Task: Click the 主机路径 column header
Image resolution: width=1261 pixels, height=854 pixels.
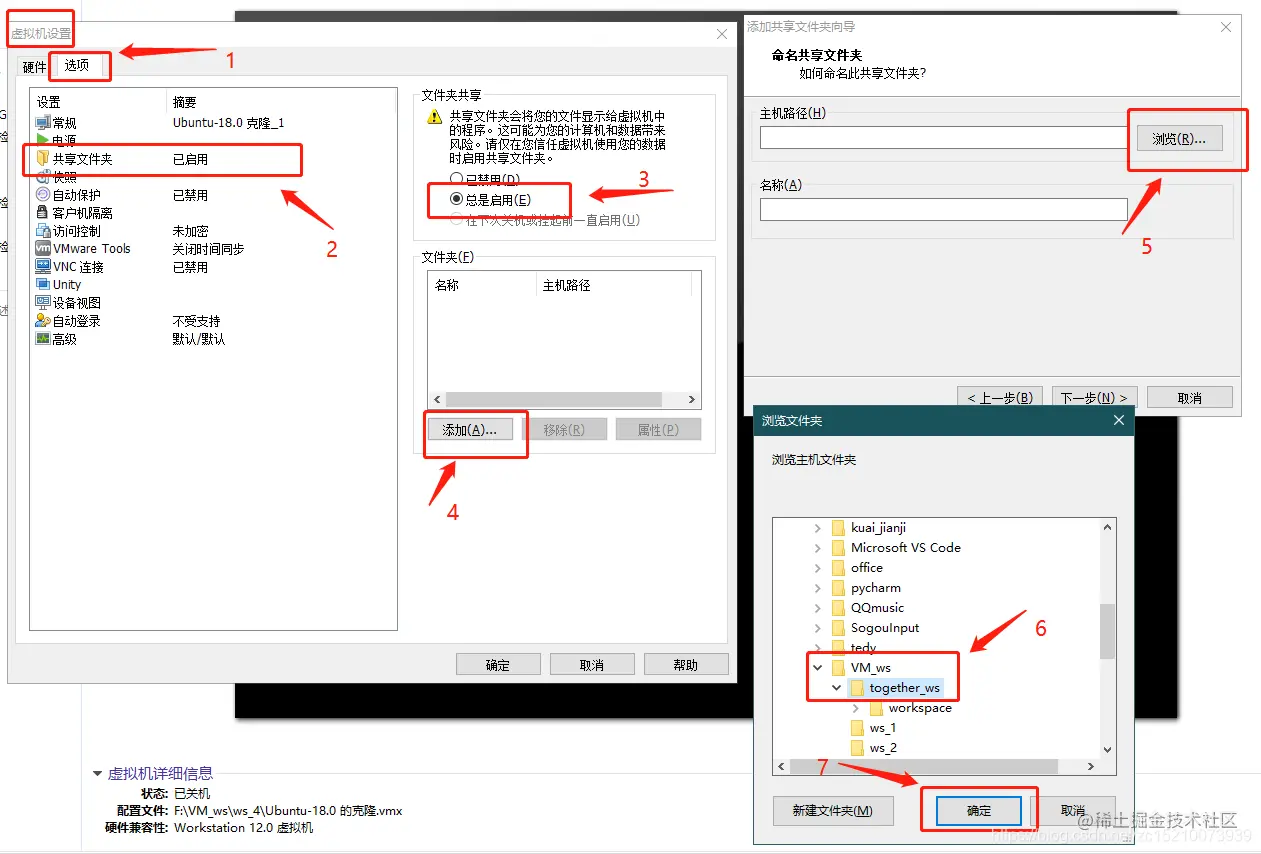Action: (614, 285)
